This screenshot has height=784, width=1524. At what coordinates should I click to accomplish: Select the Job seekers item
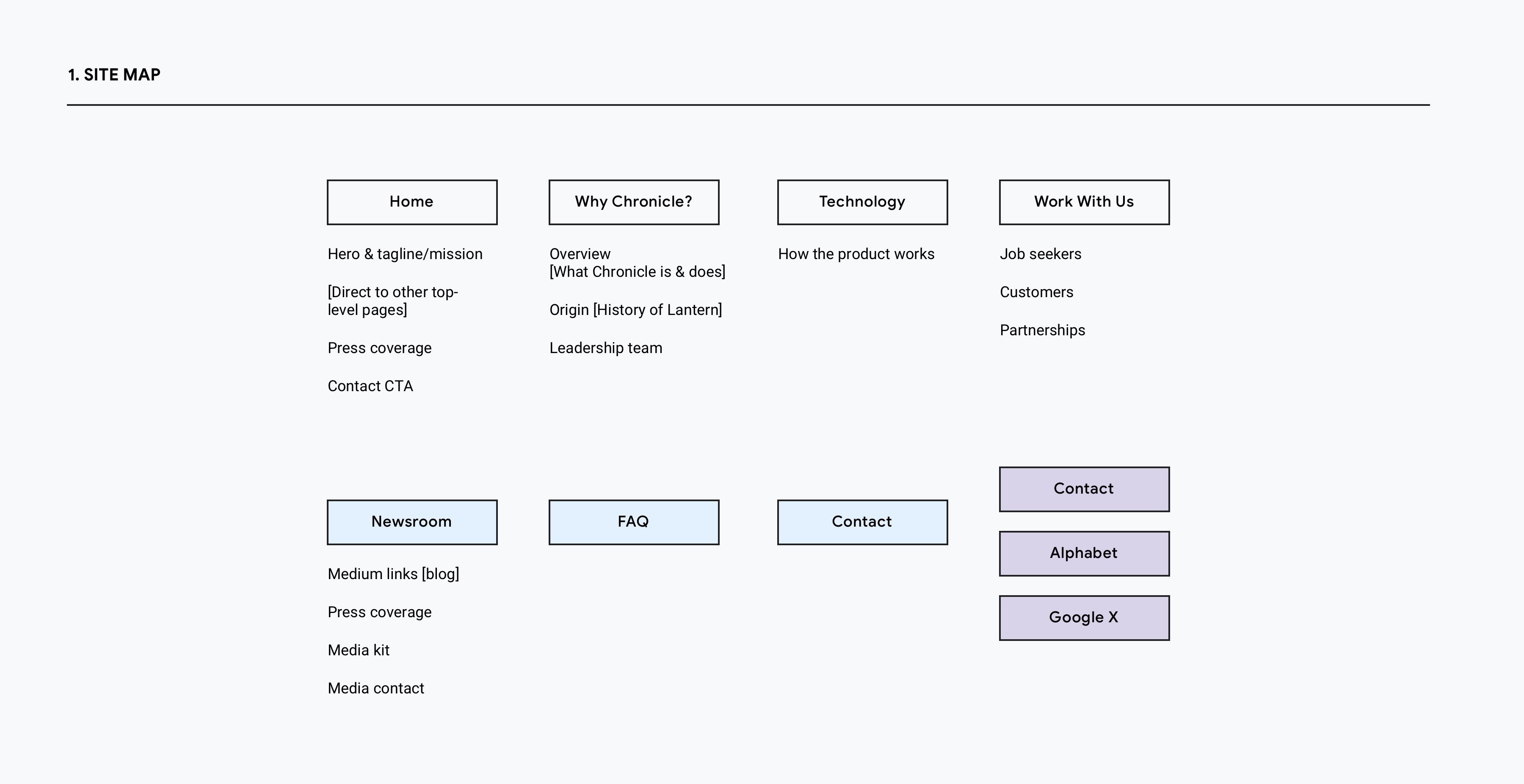pos(1040,254)
